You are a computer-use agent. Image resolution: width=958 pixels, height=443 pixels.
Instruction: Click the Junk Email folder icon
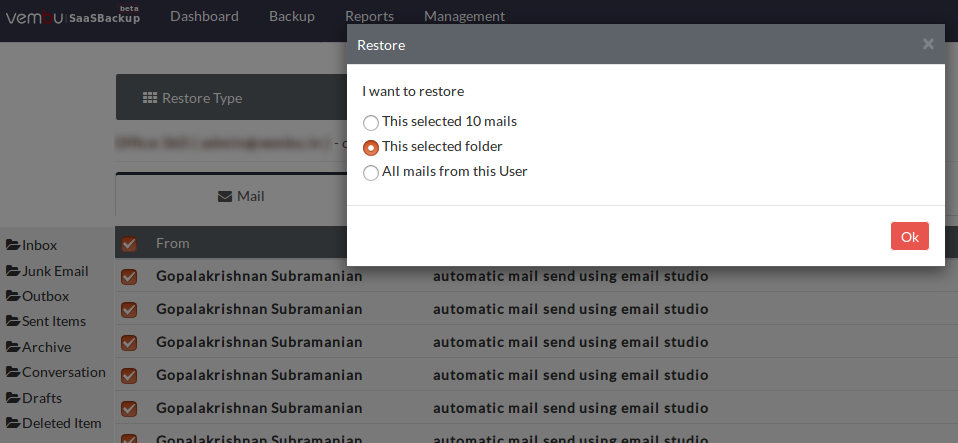tap(13, 271)
